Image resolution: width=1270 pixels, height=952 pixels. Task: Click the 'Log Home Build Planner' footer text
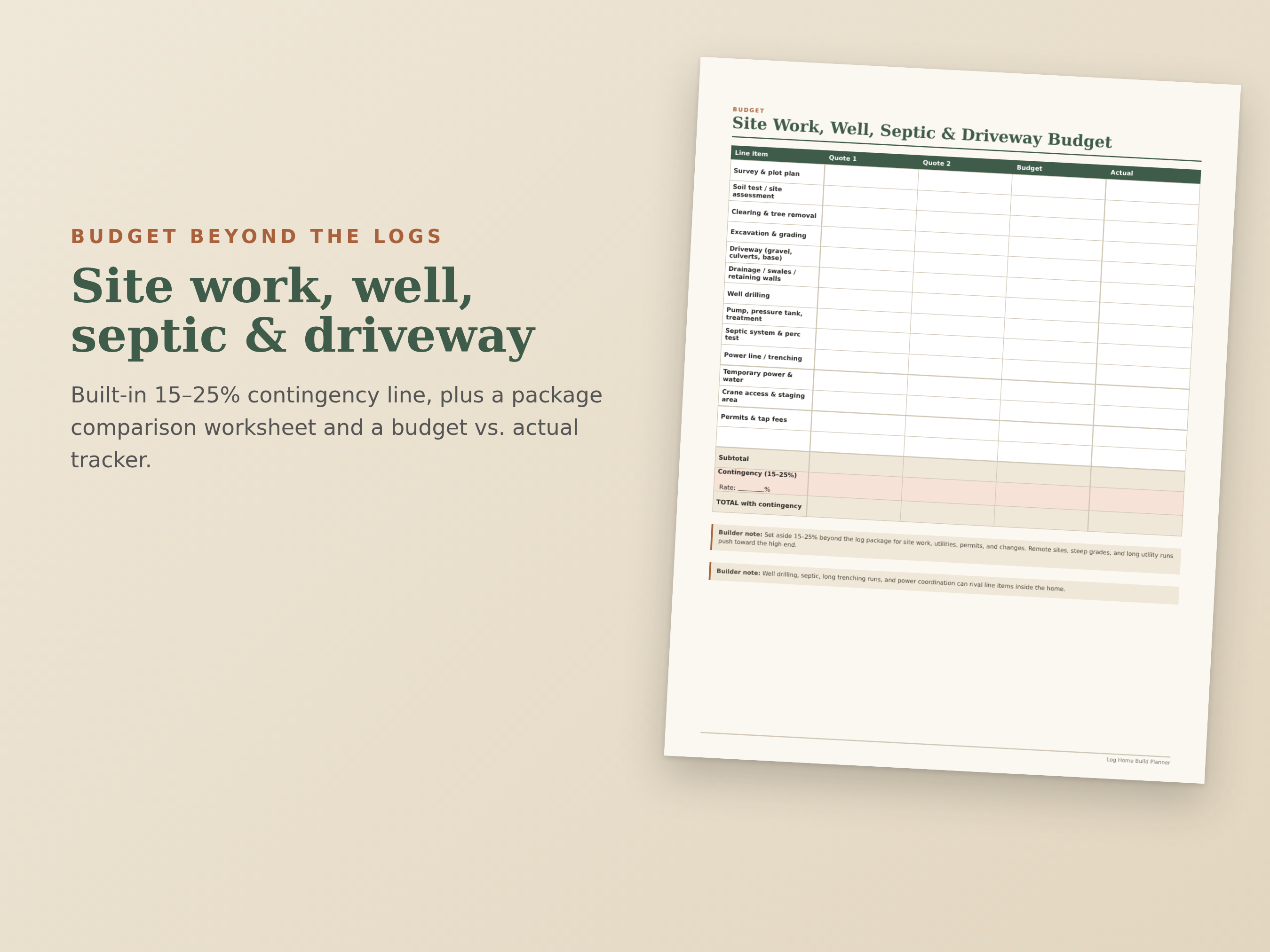tap(1138, 761)
